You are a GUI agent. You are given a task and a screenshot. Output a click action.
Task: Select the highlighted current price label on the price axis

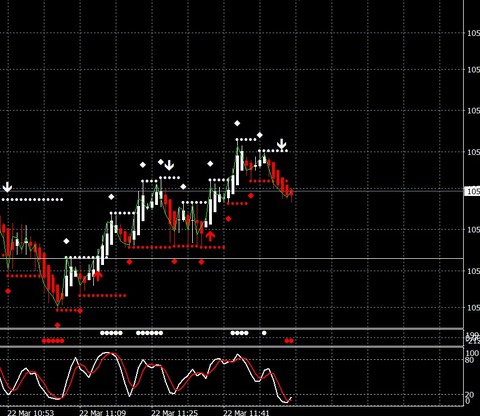473,191
